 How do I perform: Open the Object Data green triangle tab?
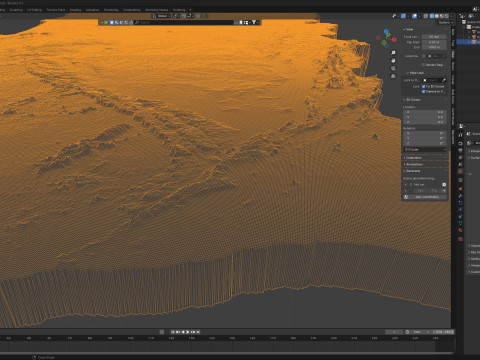[x=460, y=223]
